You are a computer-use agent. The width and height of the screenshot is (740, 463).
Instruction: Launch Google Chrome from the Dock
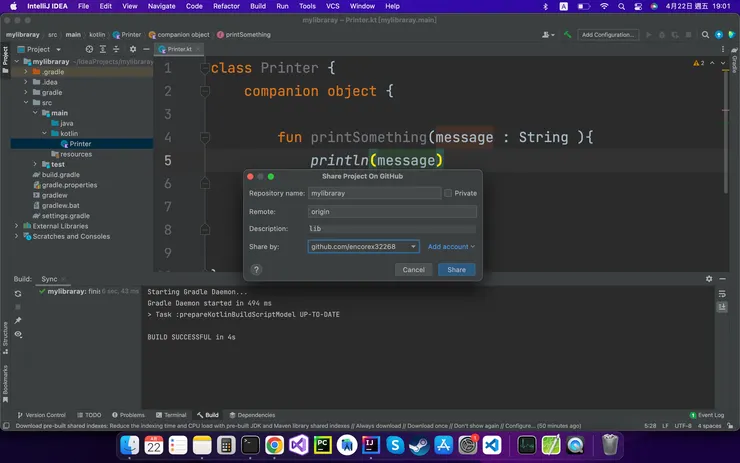point(274,445)
